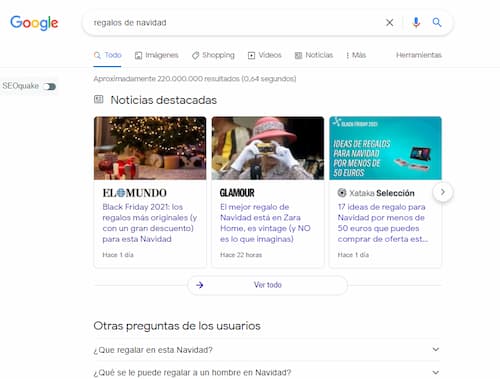Click chevron for hombre en Navidad question
This screenshot has height=379, width=500.
pyautogui.click(x=436, y=372)
